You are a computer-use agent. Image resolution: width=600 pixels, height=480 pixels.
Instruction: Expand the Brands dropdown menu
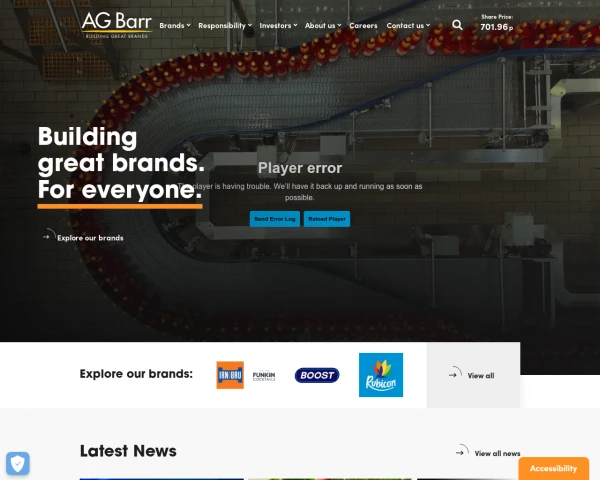pyautogui.click(x=175, y=26)
